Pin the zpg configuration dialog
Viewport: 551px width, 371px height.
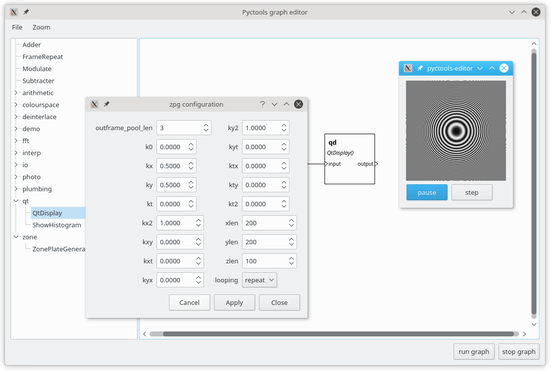tap(106, 104)
